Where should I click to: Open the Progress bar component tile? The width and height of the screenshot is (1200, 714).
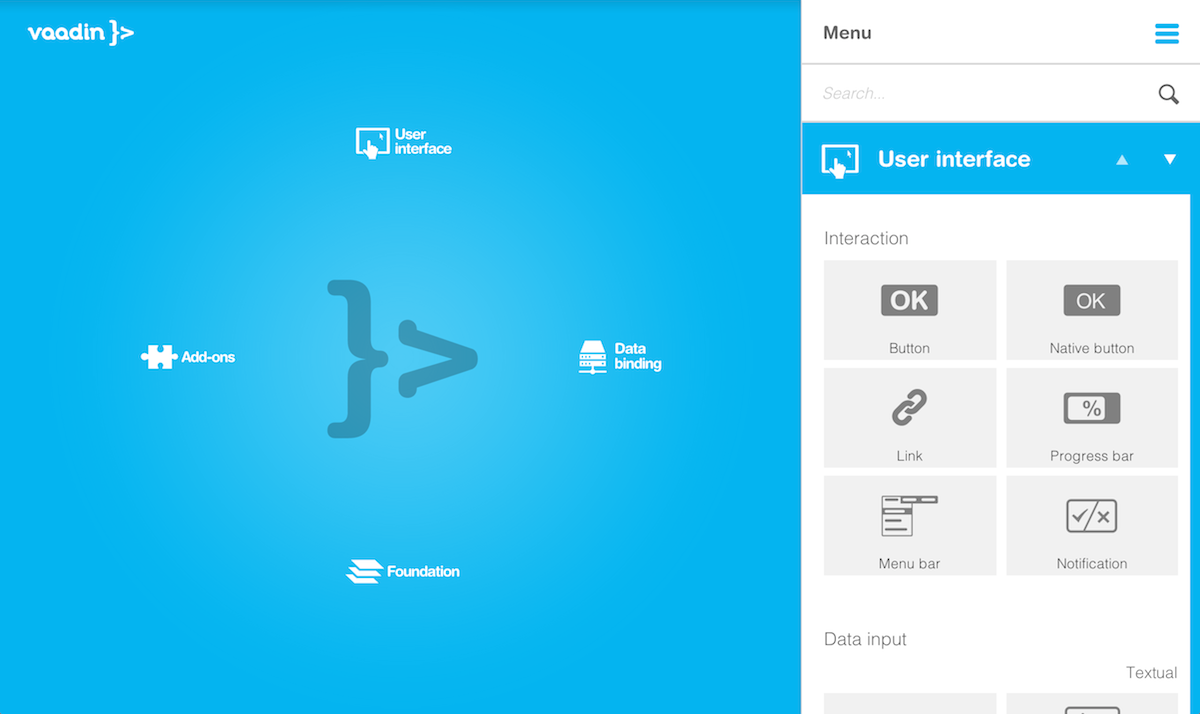point(1092,418)
